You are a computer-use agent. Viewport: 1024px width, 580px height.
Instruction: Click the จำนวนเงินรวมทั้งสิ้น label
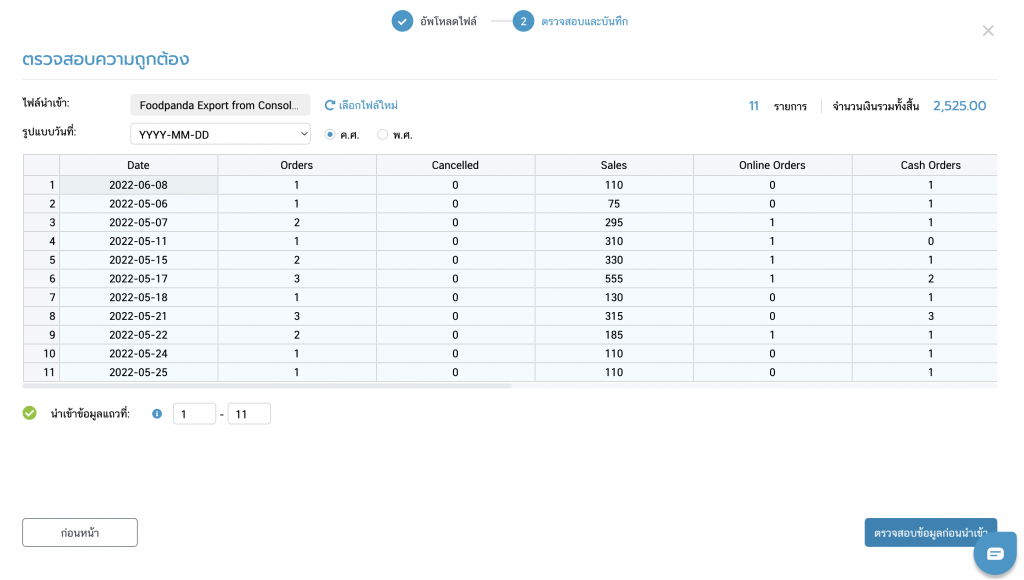point(876,106)
